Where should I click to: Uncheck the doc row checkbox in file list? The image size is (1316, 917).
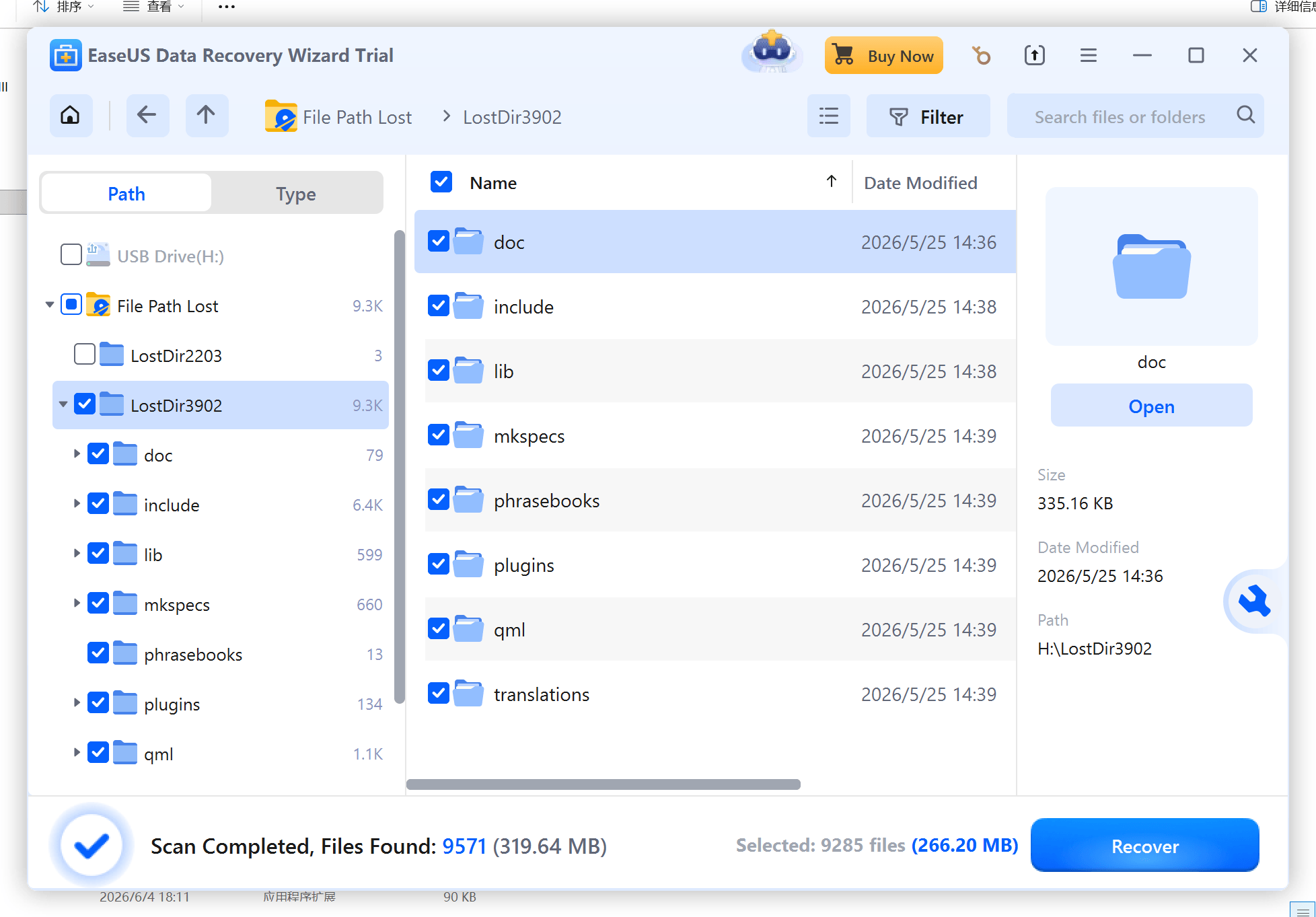tap(439, 241)
